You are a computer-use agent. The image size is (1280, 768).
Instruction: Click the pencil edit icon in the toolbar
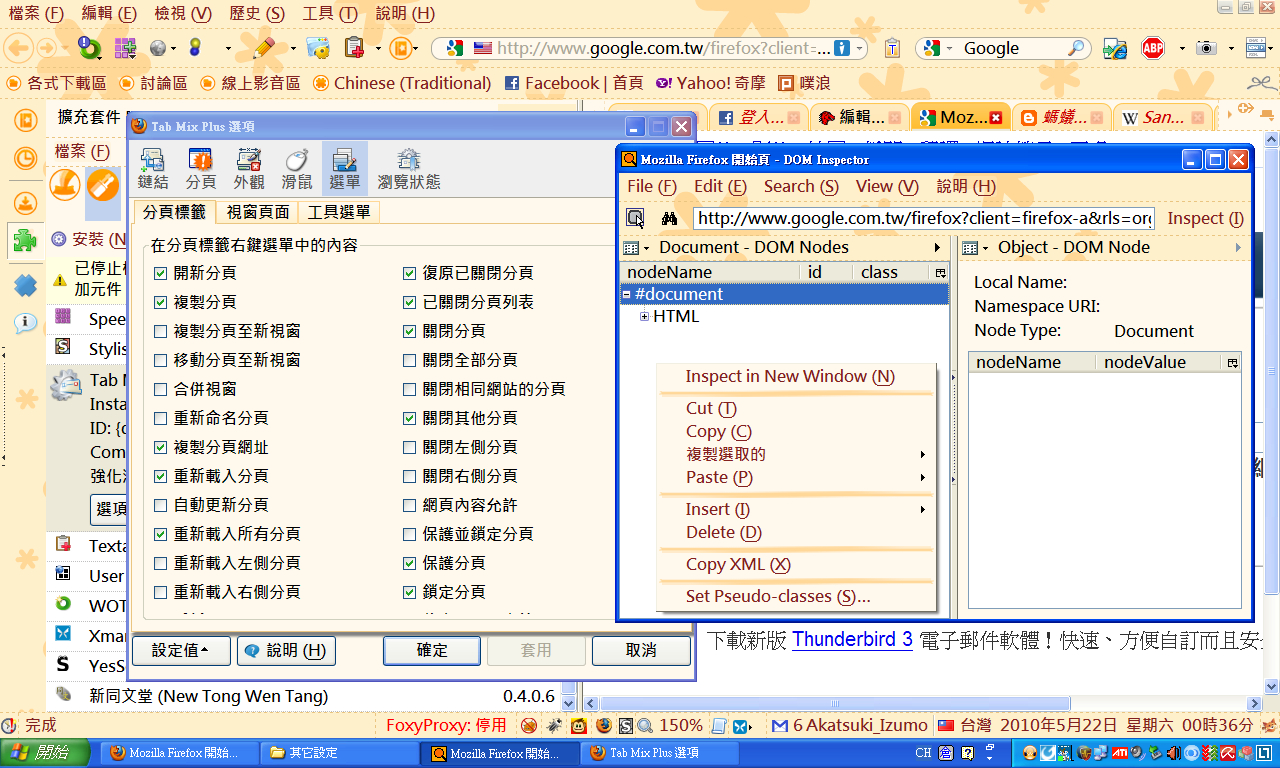click(x=263, y=48)
